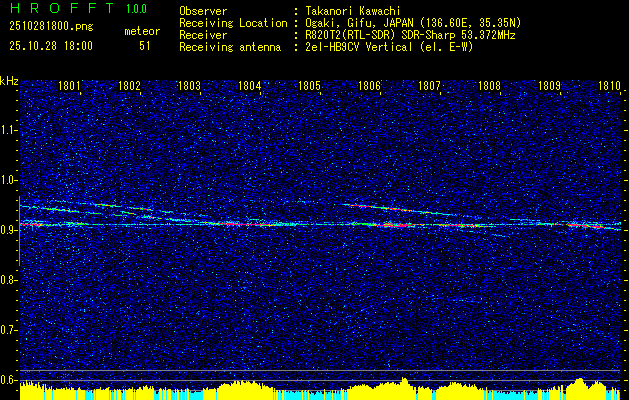Click the 0.7 frequency axis label
This screenshot has height=400, width=629.
(10, 330)
